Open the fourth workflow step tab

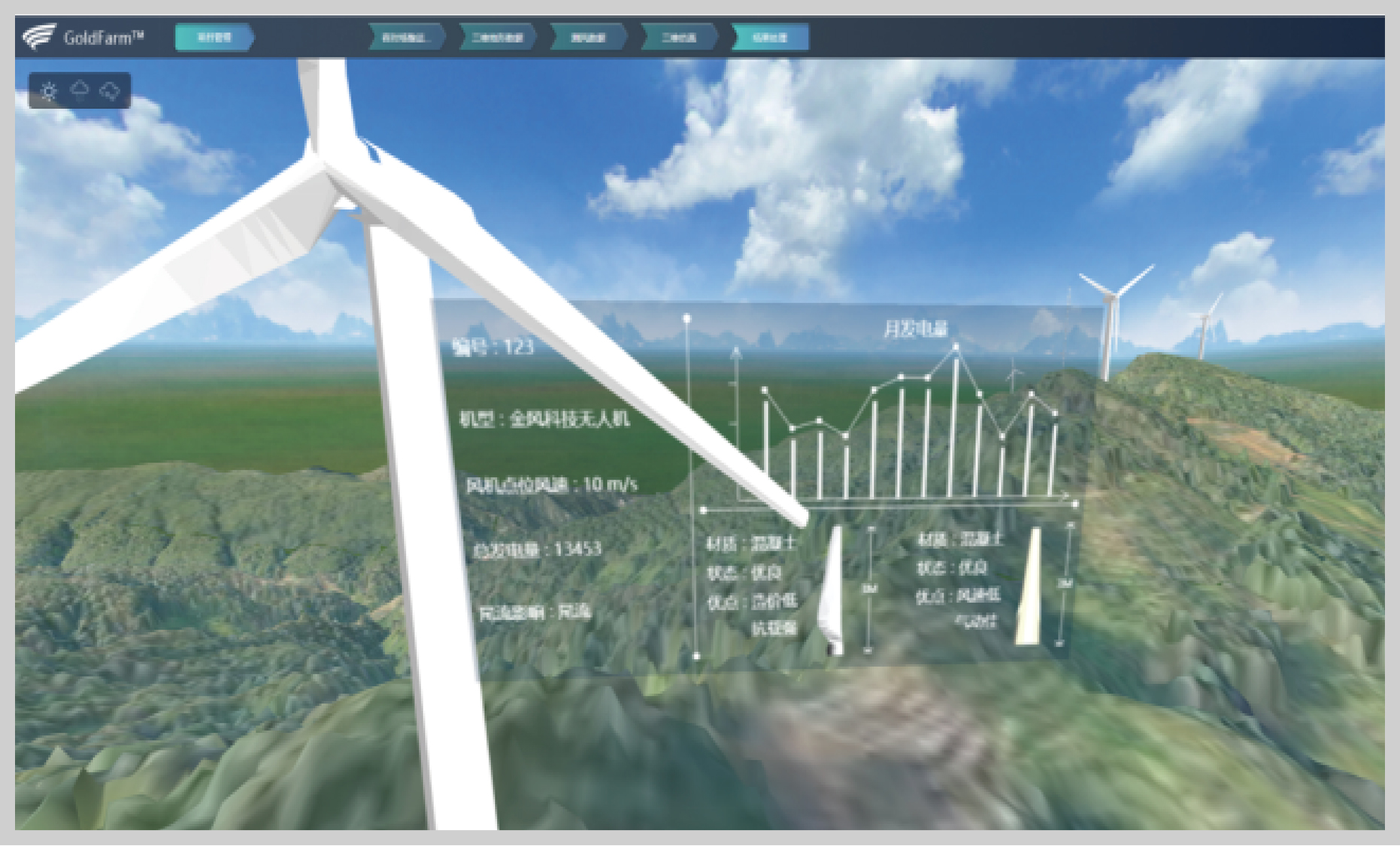tap(678, 38)
